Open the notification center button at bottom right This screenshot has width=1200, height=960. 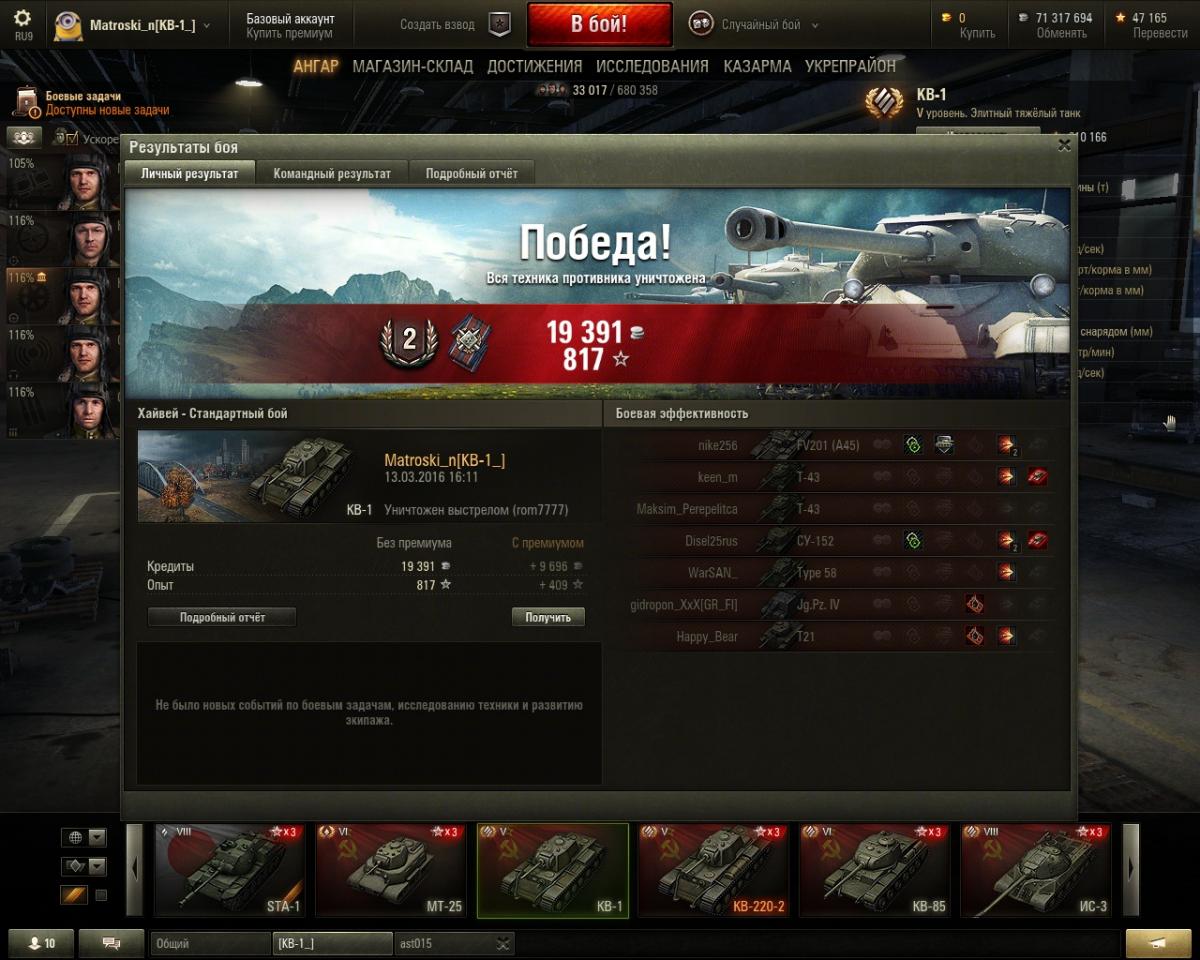[x=1159, y=943]
